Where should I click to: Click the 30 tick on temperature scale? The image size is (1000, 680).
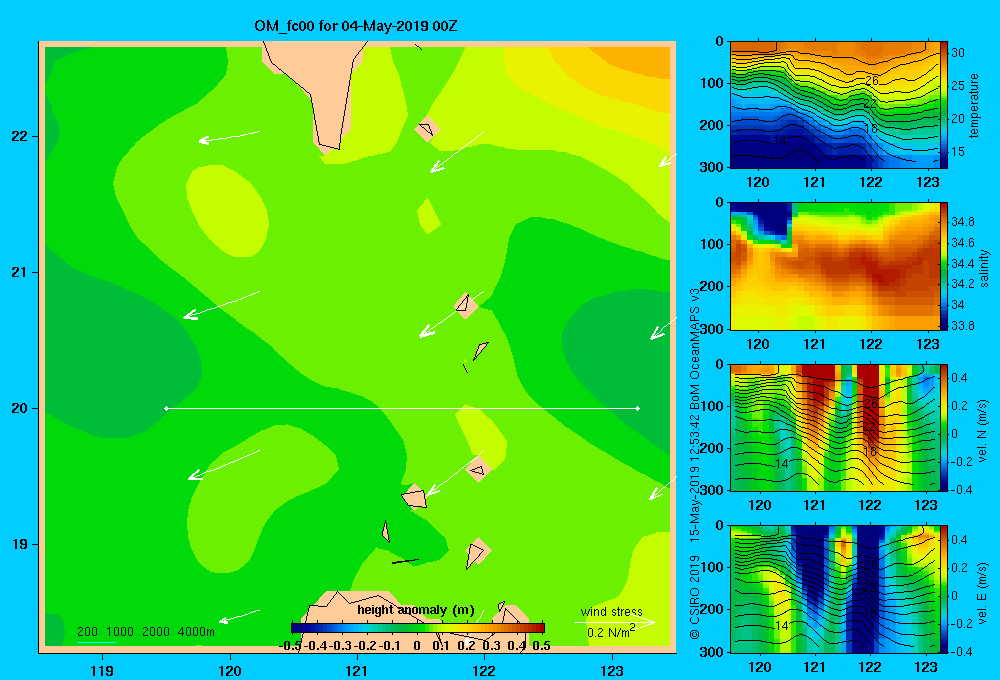[x=958, y=53]
